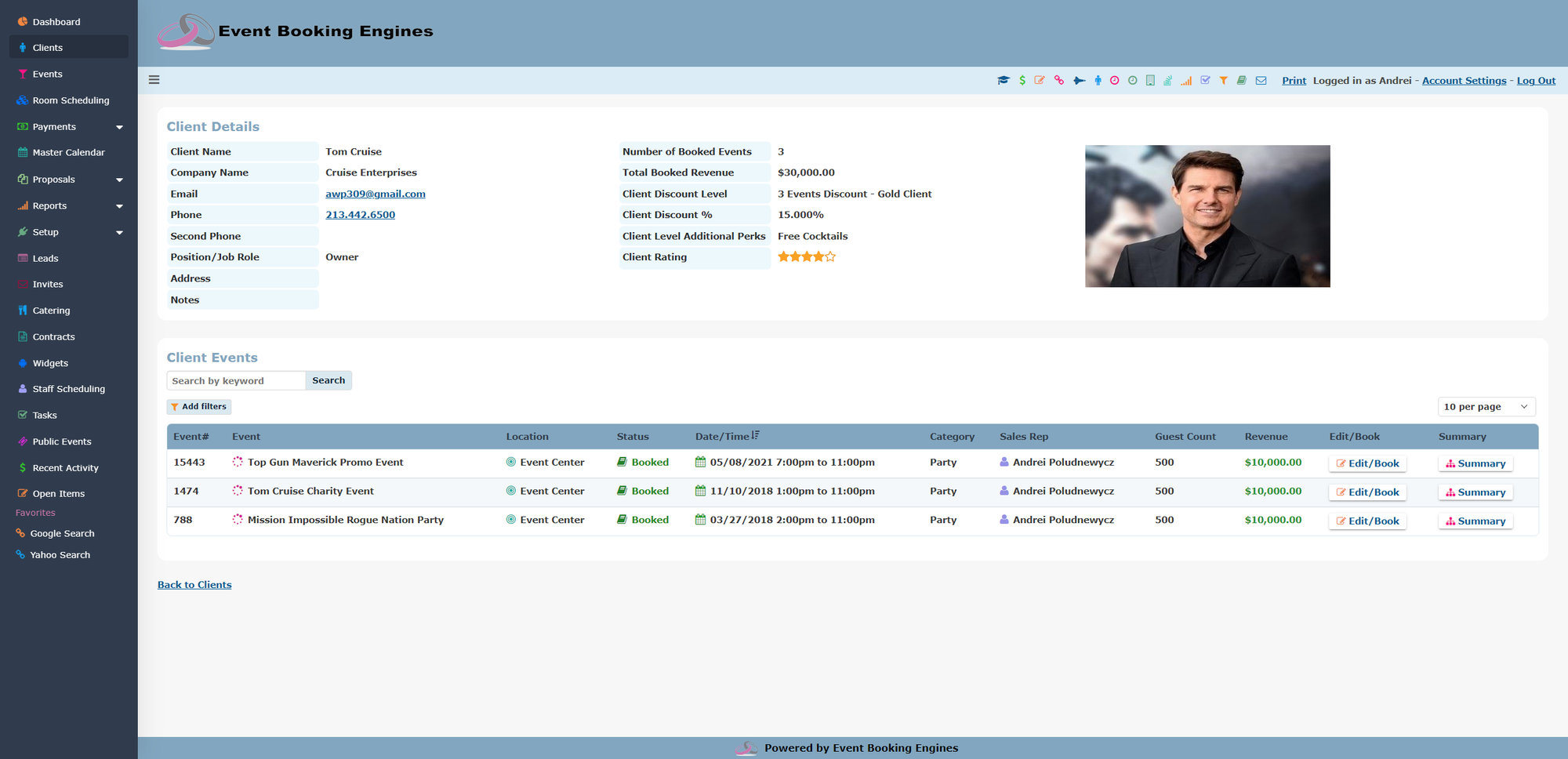Expand the Payments sidebar menu

tap(119, 127)
